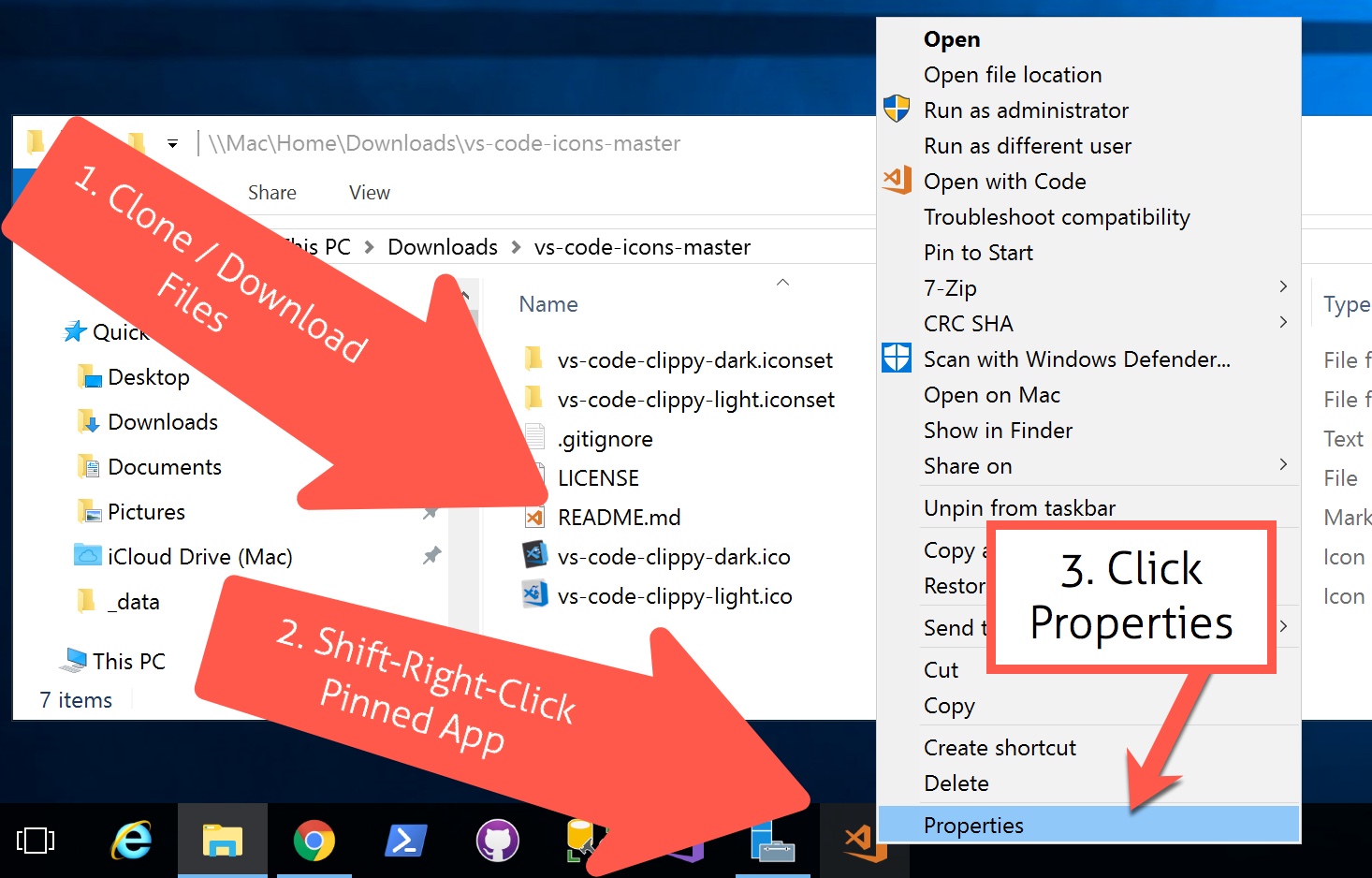Launch Google Chrome from the taskbar
Image resolution: width=1372 pixels, height=878 pixels.
[x=314, y=841]
